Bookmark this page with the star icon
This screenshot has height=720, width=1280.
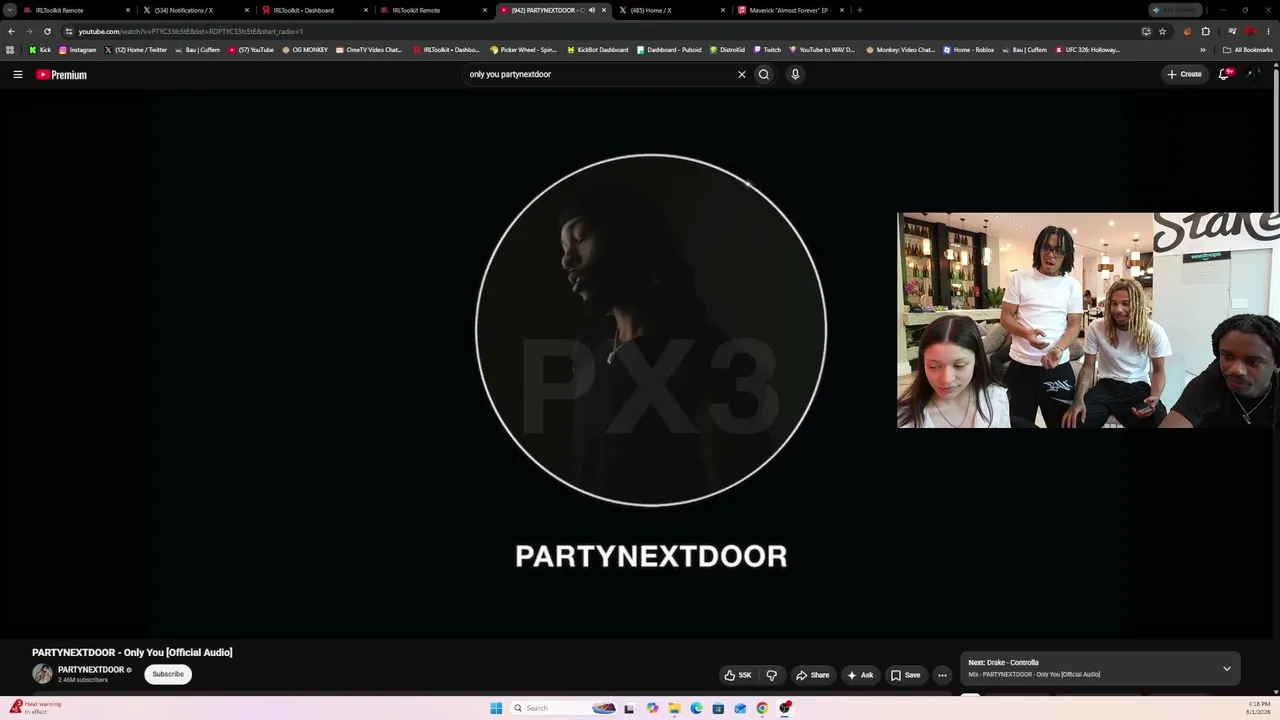coord(1162,31)
